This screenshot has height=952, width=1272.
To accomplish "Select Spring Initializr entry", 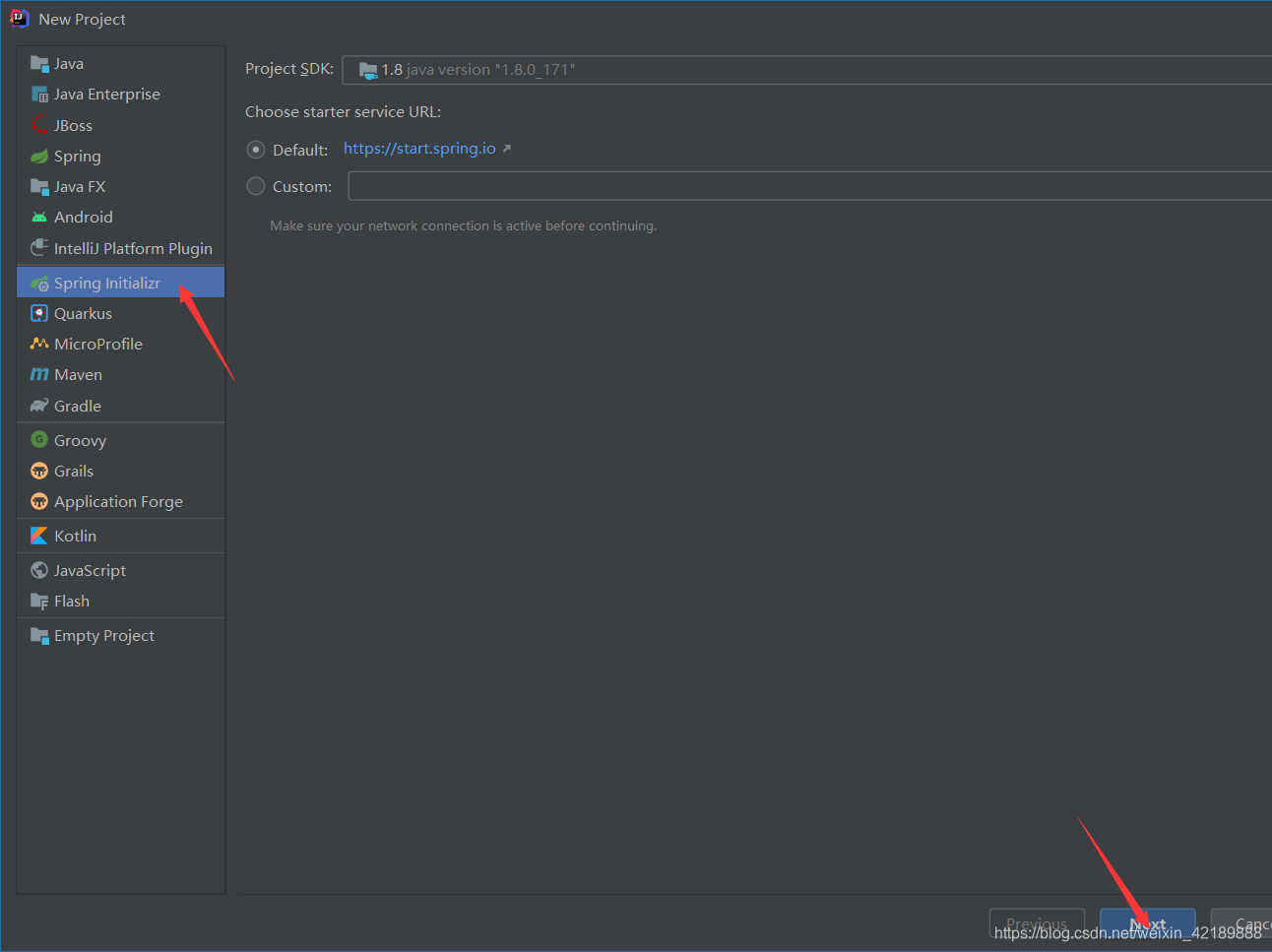I will pos(120,283).
